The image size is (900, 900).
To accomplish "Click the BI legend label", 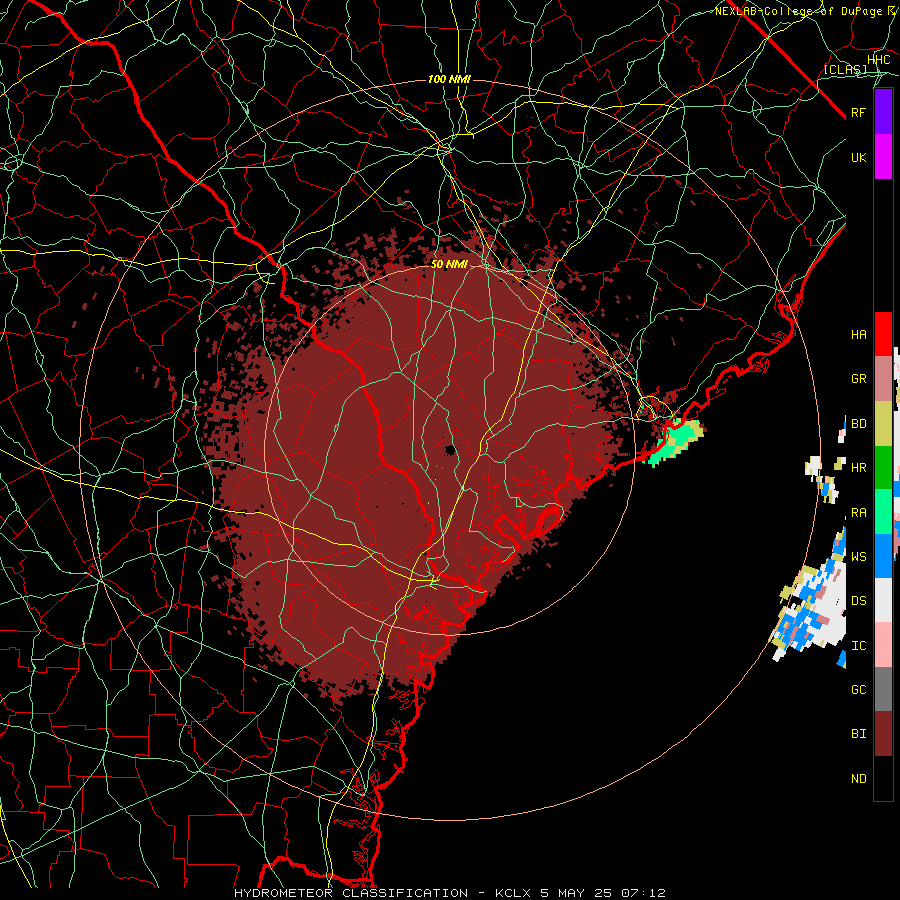I will pos(859,734).
